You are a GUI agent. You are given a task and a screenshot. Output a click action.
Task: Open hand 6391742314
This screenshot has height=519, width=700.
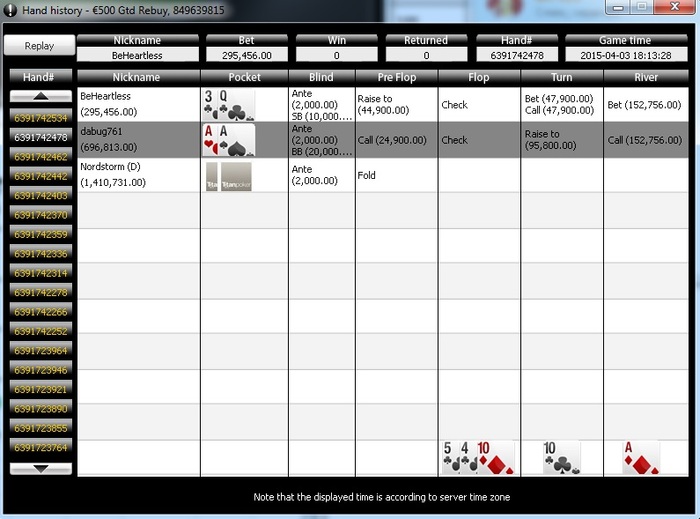[x=41, y=273]
